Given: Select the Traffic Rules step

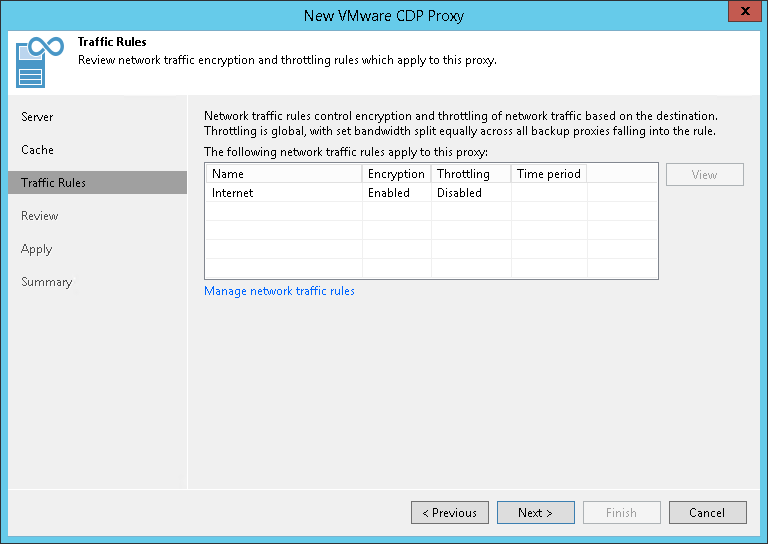Looking at the screenshot, I should coord(54,183).
